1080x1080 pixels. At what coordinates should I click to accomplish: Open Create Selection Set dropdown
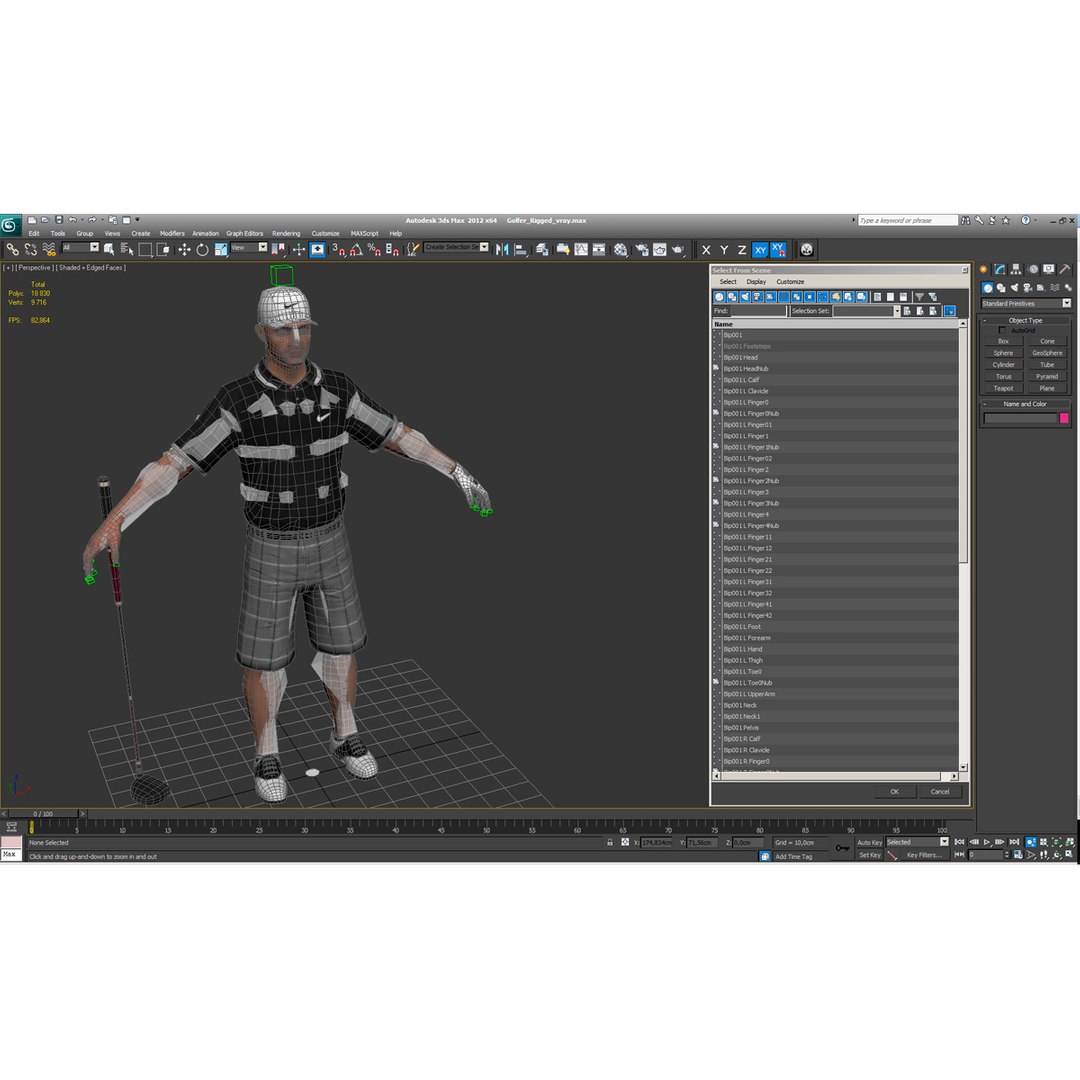456,247
